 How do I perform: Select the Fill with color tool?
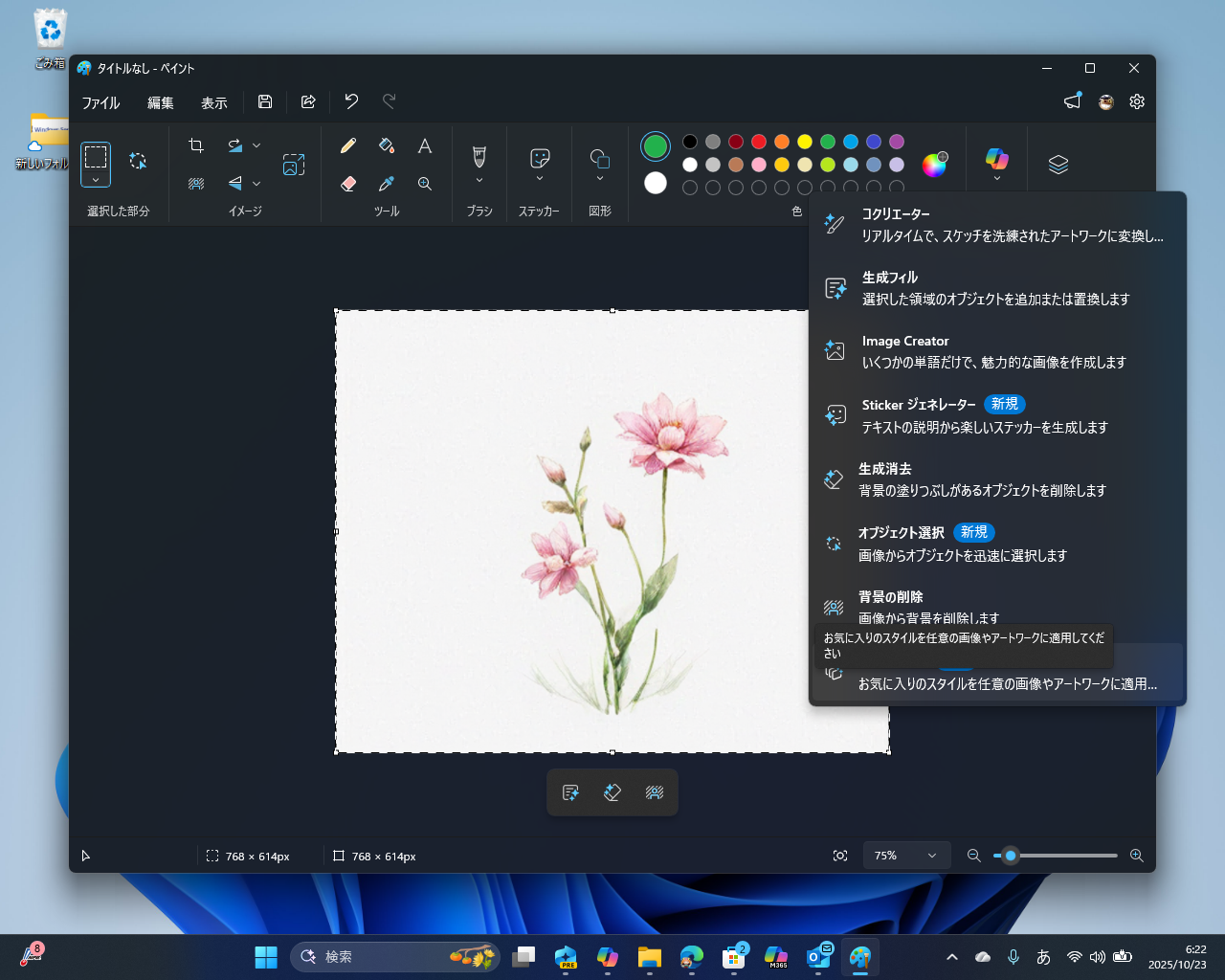(386, 145)
